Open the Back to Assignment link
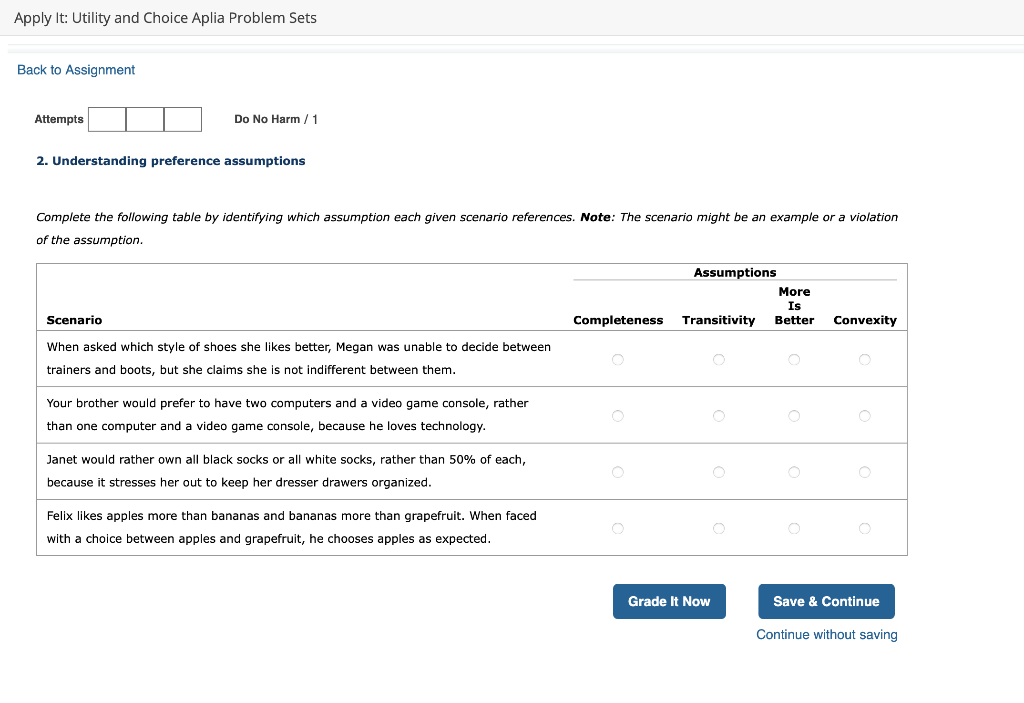This screenshot has width=1024, height=703. [75, 69]
